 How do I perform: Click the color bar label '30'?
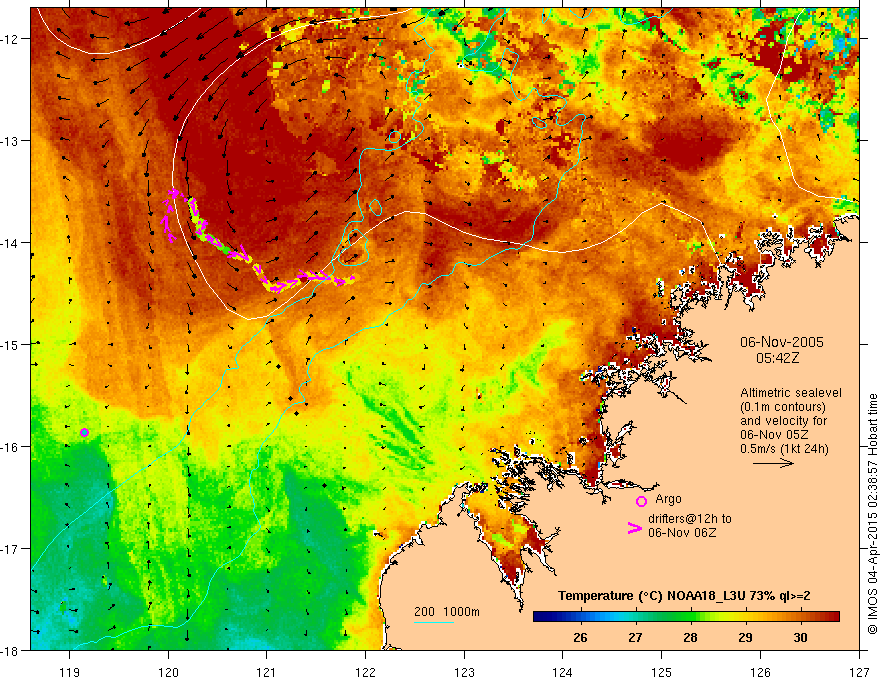[x=800, y=637]
